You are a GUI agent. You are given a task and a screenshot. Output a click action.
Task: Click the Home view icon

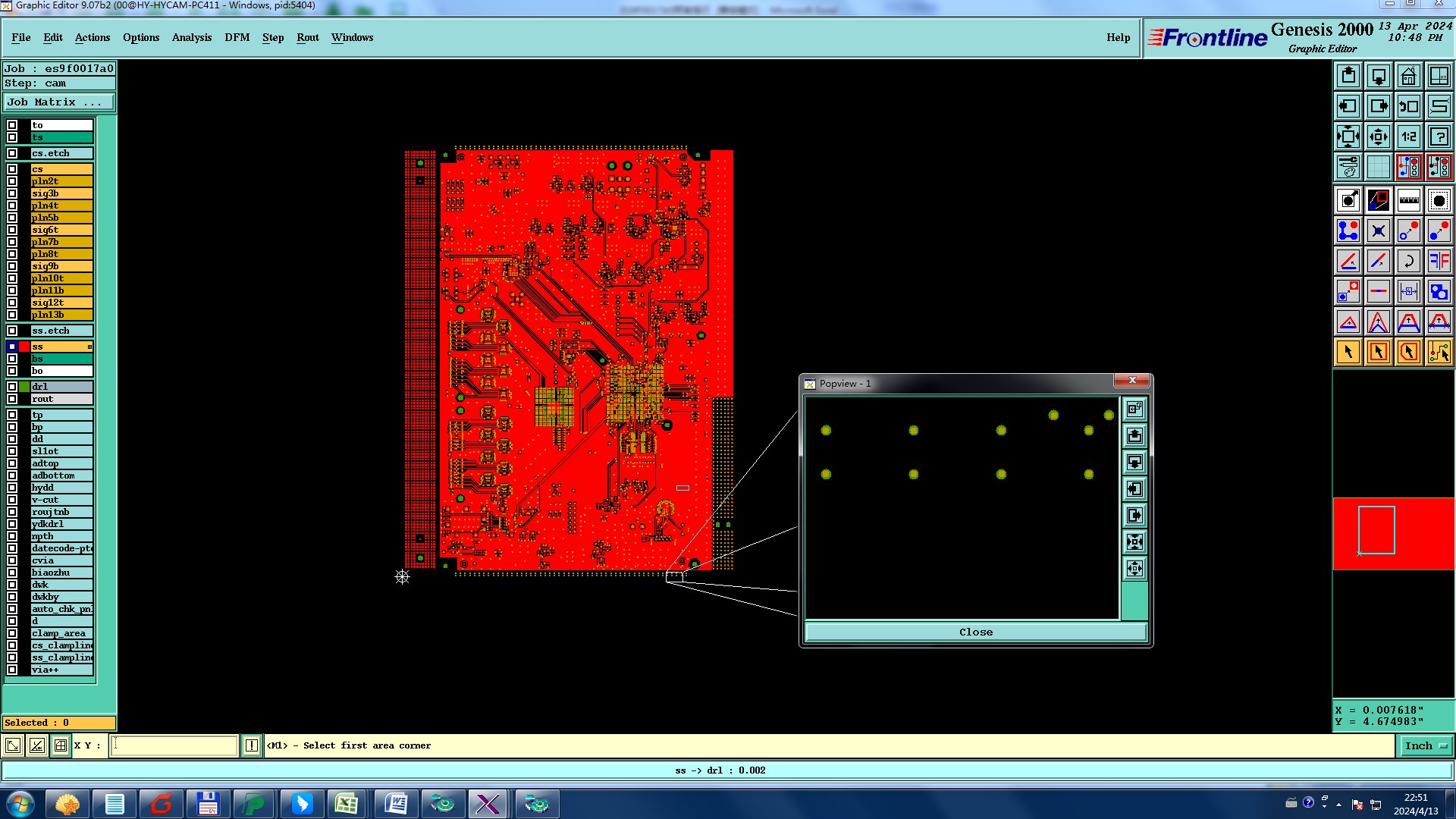(x=1408, y=76)
